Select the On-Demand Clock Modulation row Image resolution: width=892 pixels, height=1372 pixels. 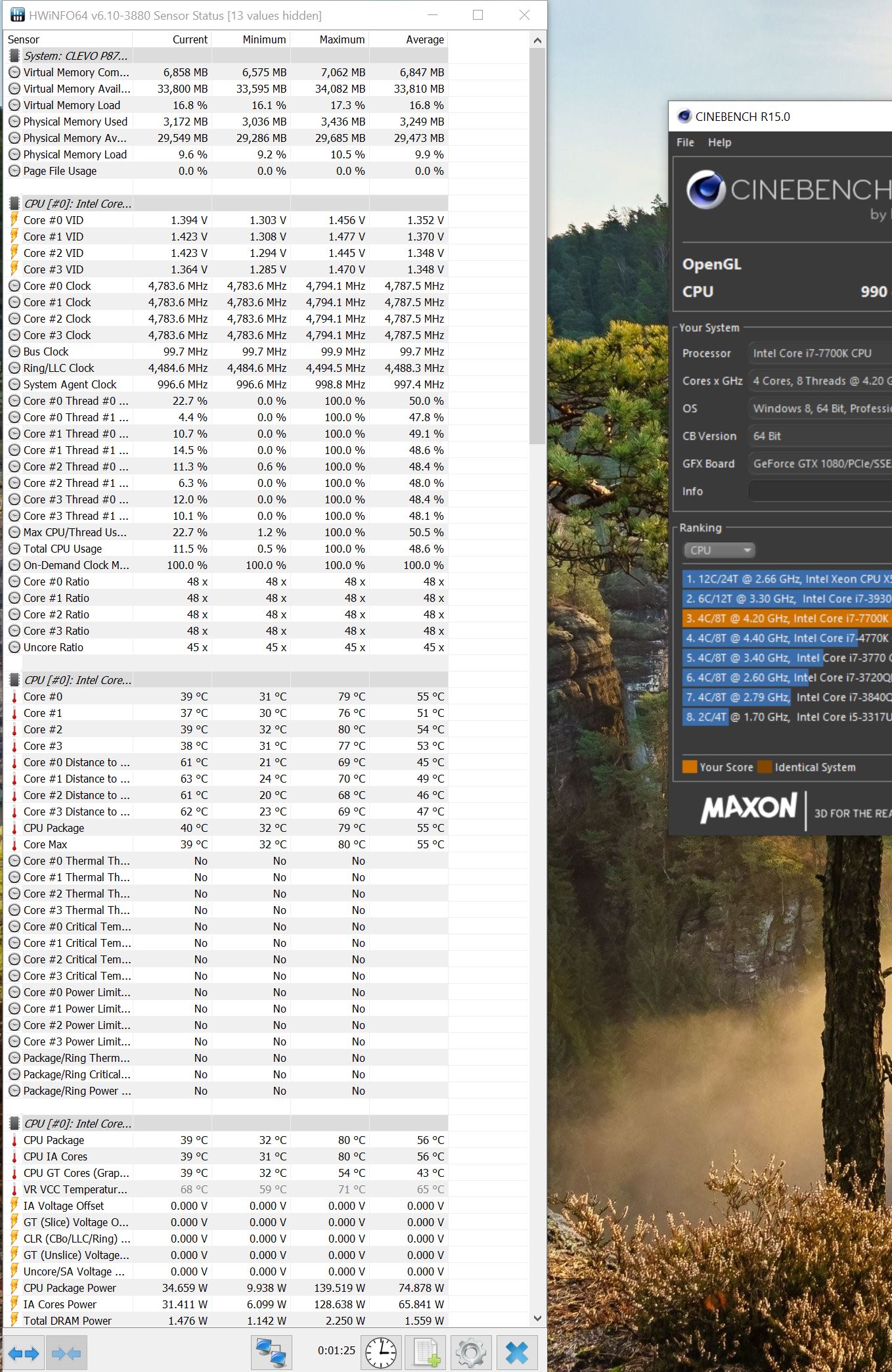[225, 565]
